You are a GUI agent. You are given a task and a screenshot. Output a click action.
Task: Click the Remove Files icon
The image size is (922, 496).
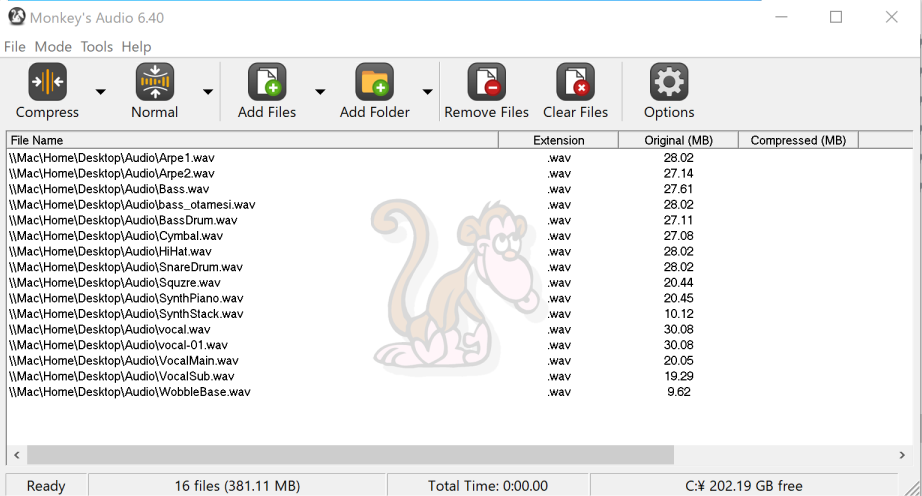pos(486,82)
